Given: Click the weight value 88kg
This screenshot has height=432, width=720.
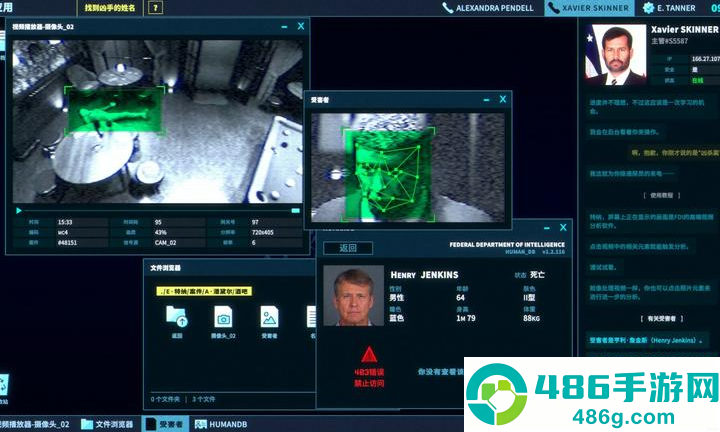Looking at the screenshot, I should pos(531,318).
